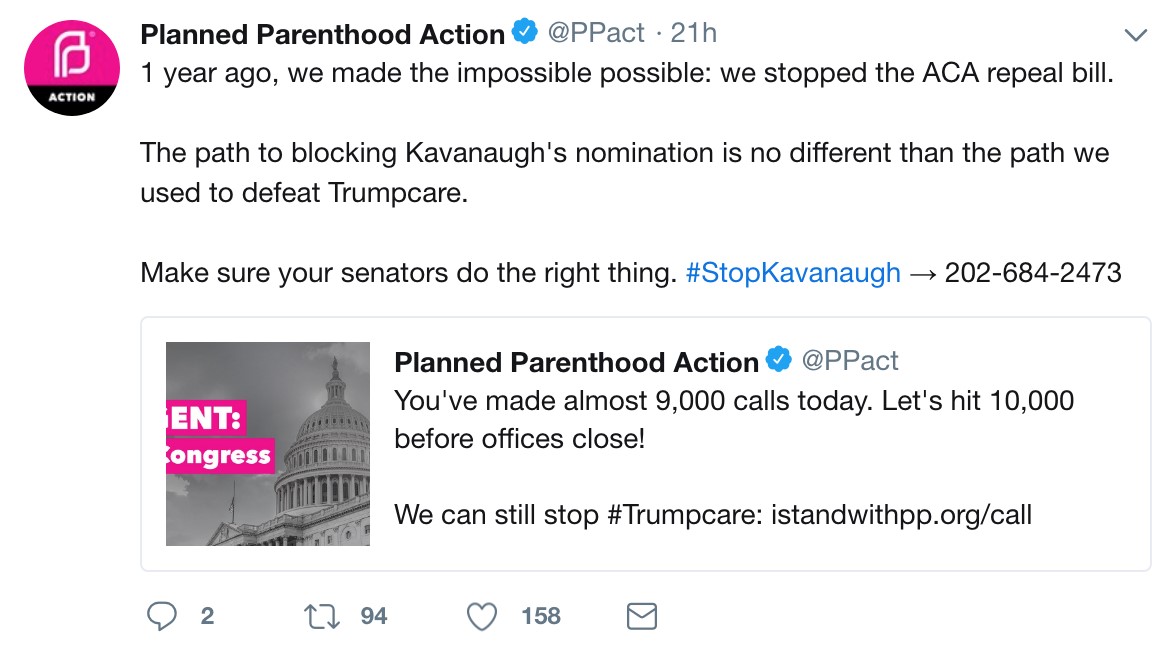The width and height of the screenshot is (1164, 650).
Task: Open the #StopKavanaugh hashtag link
Action: 793,272
